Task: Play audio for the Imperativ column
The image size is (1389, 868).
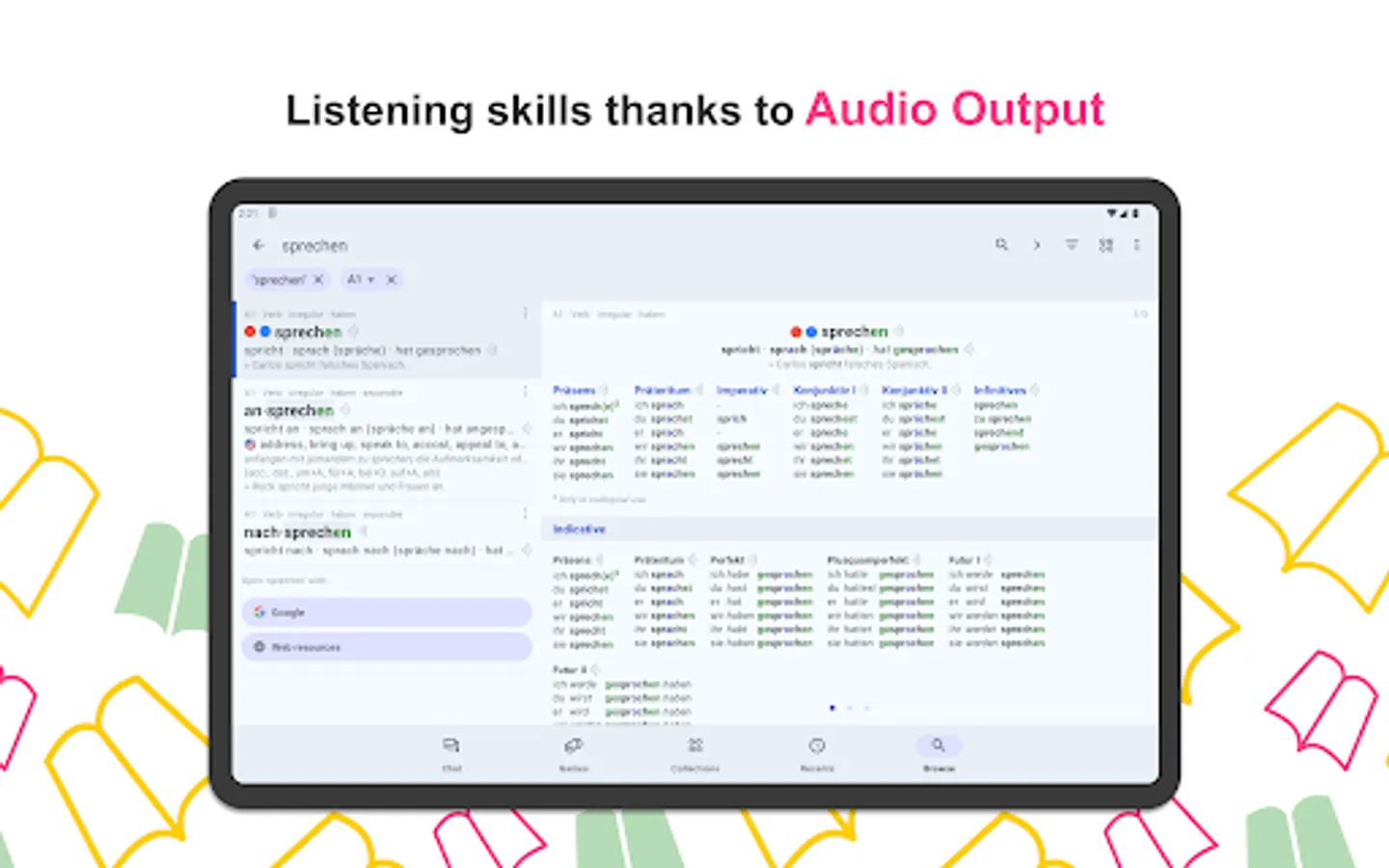Action: click(776, 391)
